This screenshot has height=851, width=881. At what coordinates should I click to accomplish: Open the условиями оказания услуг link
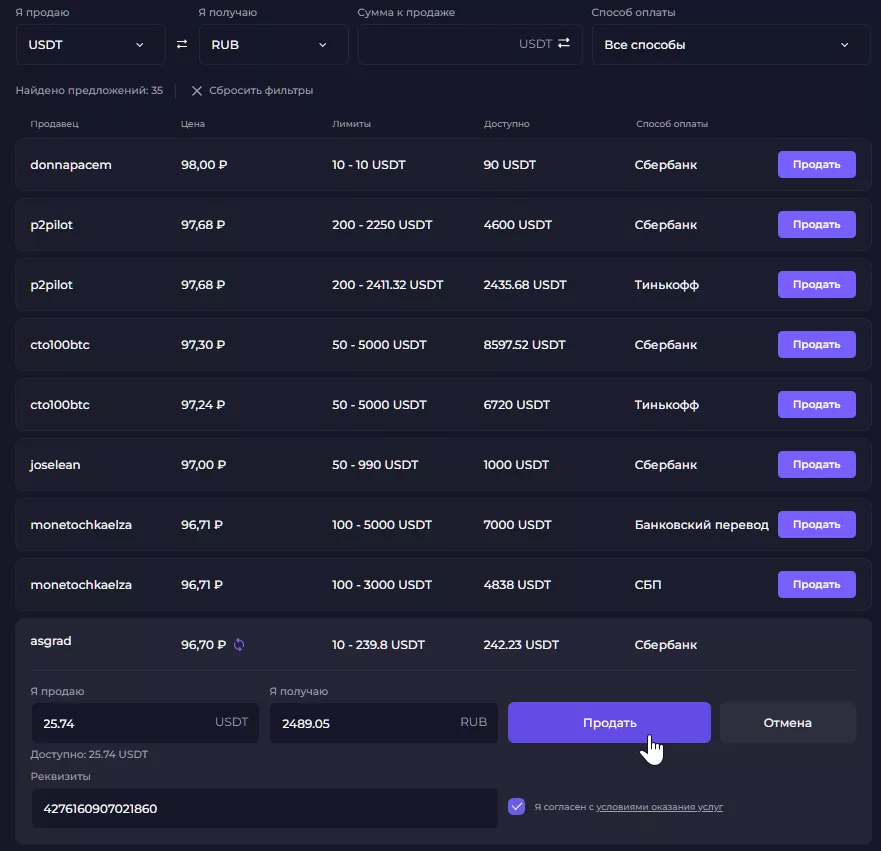coord(659,806)
